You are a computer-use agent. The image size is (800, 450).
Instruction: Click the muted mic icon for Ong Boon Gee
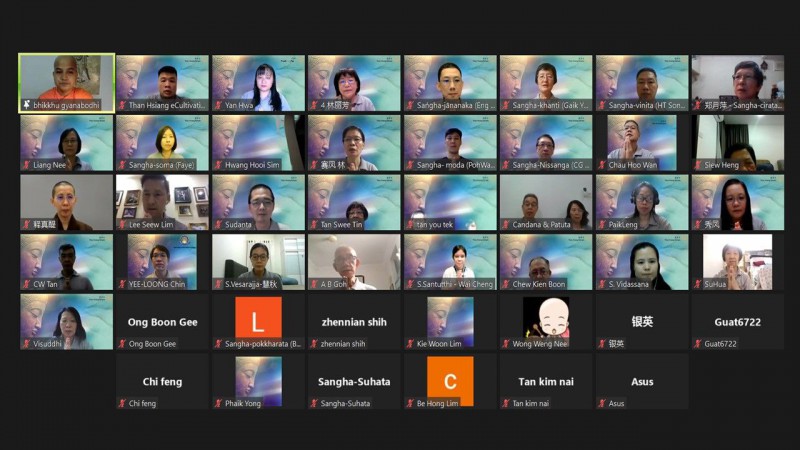pos(122,344)
